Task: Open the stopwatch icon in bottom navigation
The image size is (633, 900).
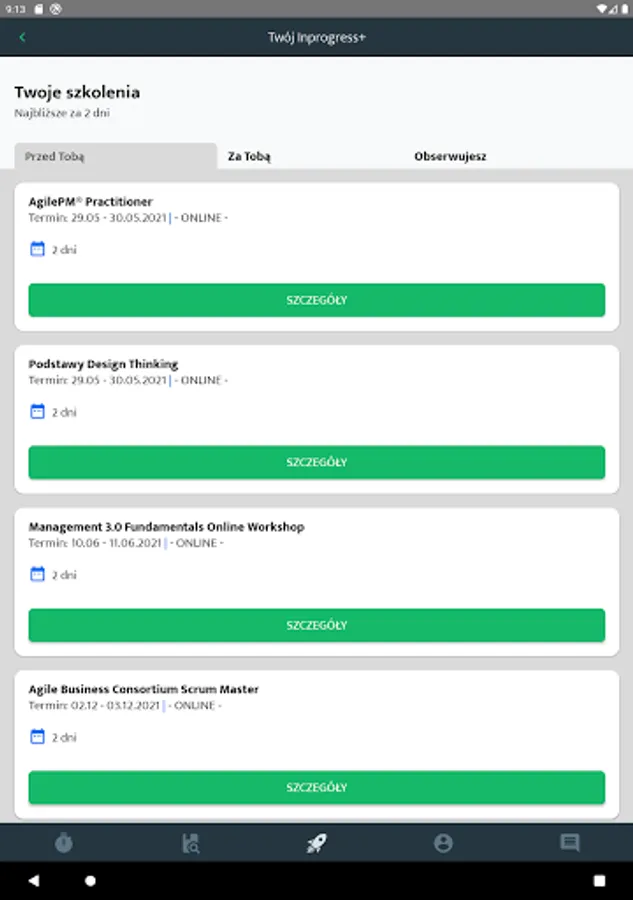Action: (x=64, y=843)
